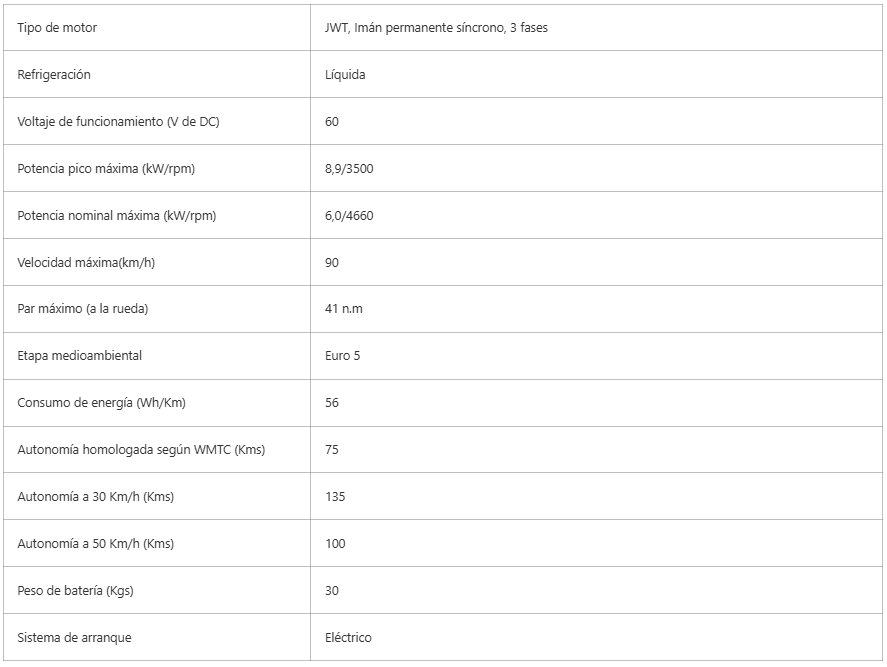Click 'Autonomía a 50 Km/h (Kms)' label
Screen dimensions: 887x667
point(96,544)
